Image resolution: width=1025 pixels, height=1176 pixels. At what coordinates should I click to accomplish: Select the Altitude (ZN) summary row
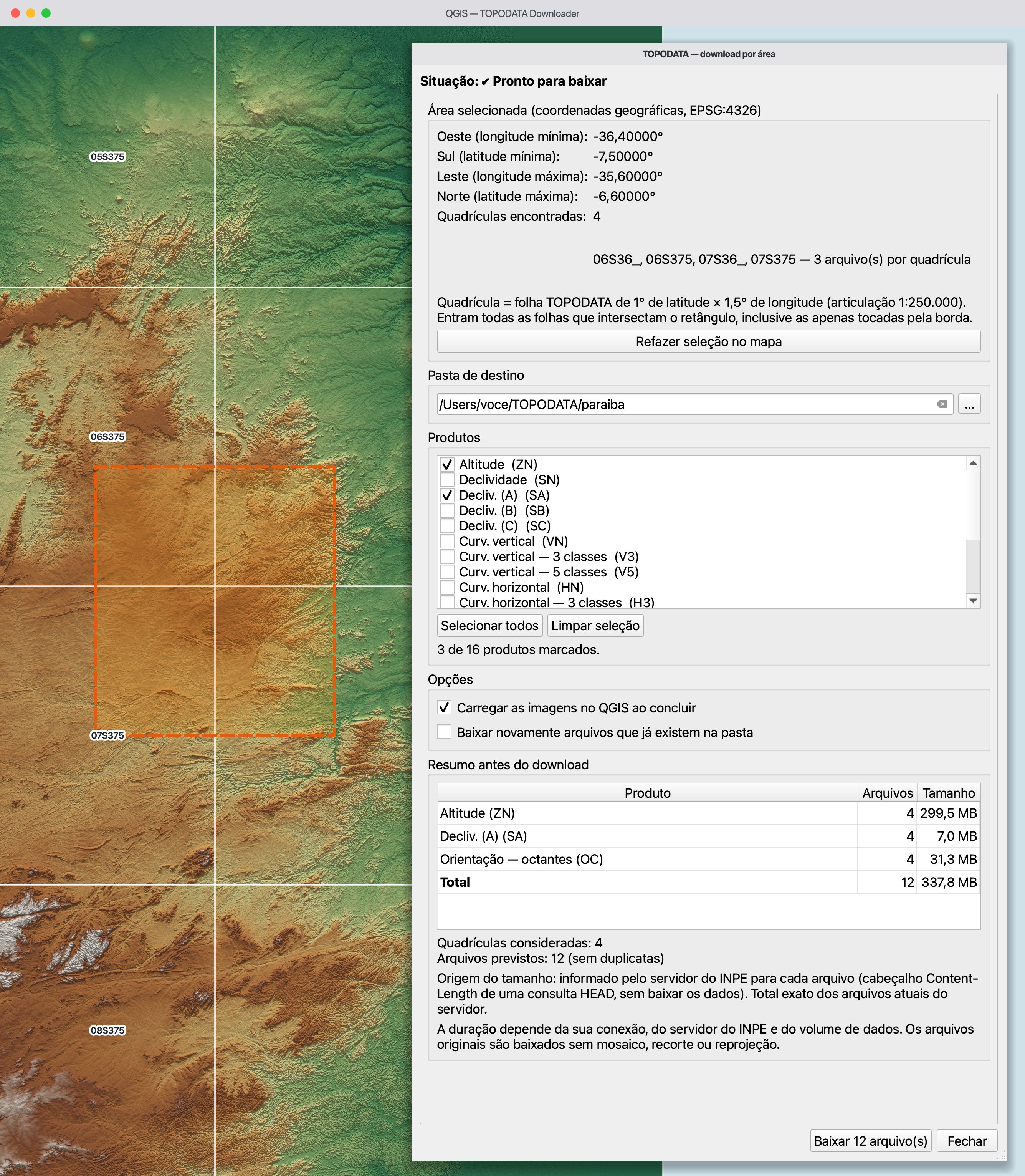(x=708, y=813)
